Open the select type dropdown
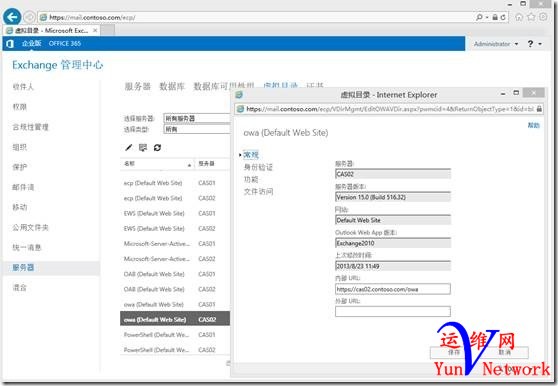 197,129
